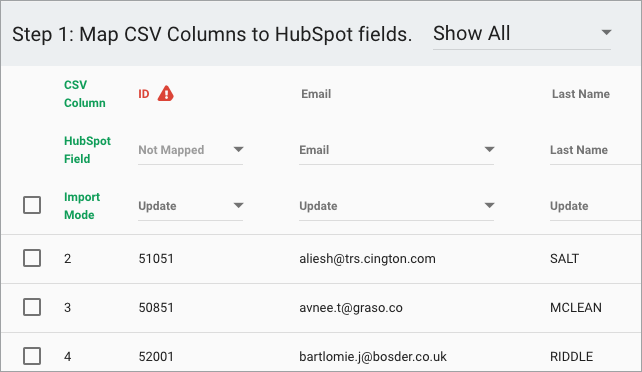Image resolution: width=642 pixels, height=372 pixels.
Task: Click the Last Name CSV column header
Action: 581,94
